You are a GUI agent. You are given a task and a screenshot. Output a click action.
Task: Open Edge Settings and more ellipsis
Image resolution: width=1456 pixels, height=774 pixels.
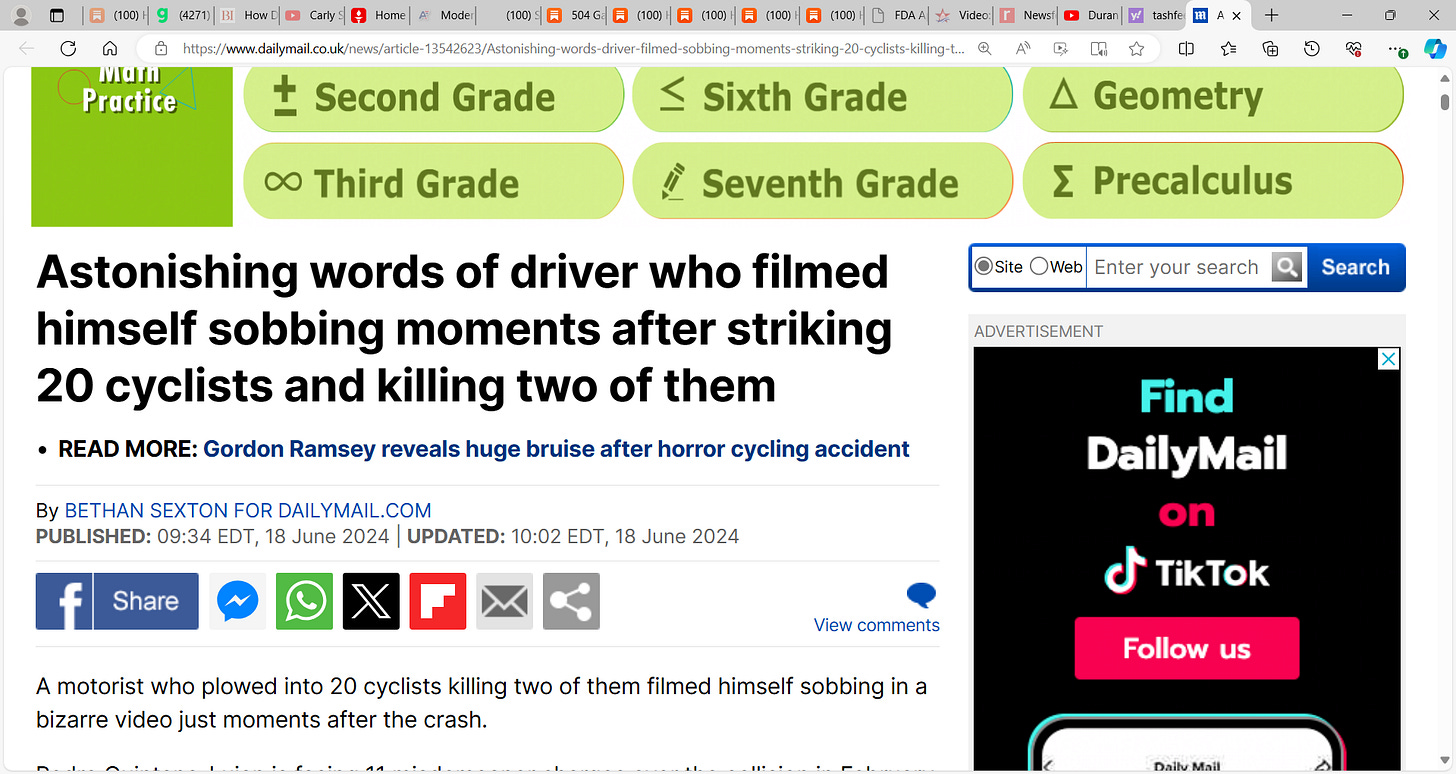click(1398, 48)
